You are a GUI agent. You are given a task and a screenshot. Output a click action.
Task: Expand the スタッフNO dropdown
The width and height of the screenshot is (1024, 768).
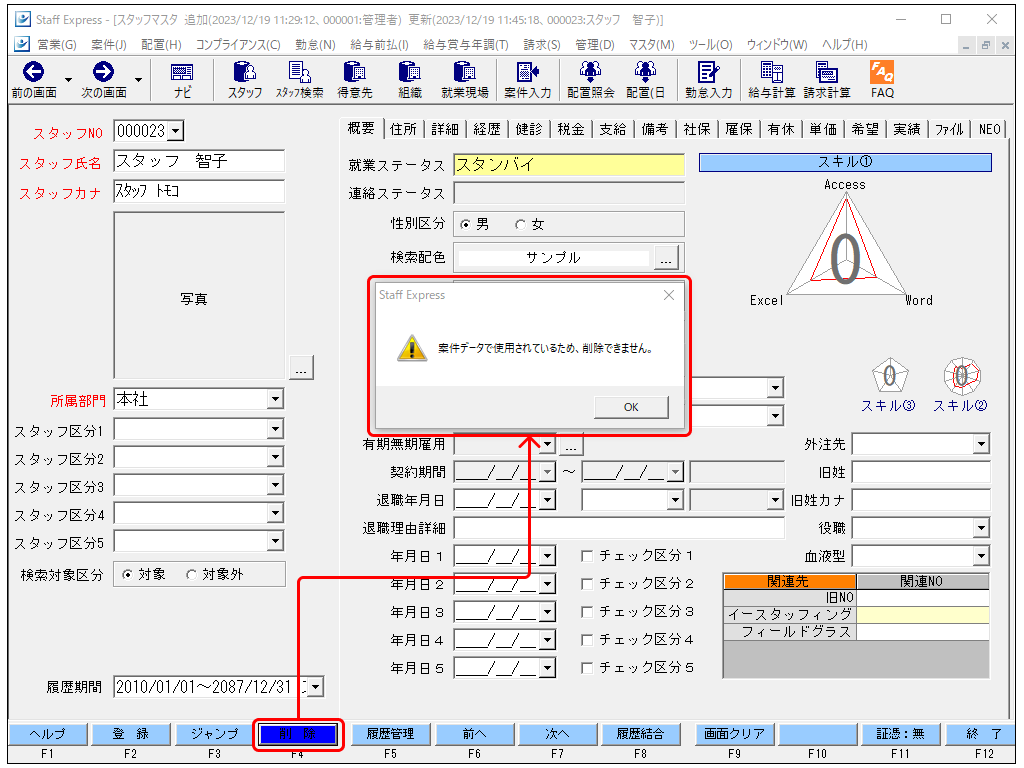[175, 131]
